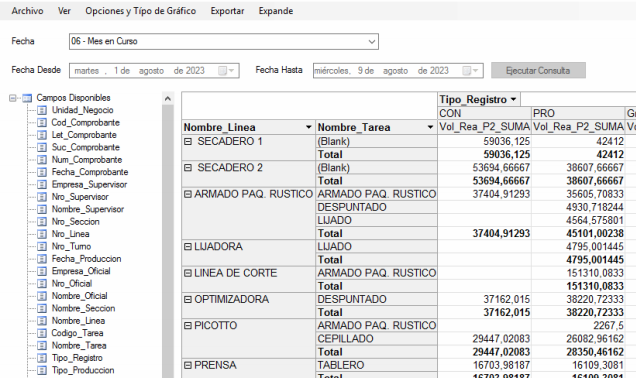Click the Nro_Turno field icon
Screen dimensions: 636x378
pyautogui.click(x=42, y=246)
